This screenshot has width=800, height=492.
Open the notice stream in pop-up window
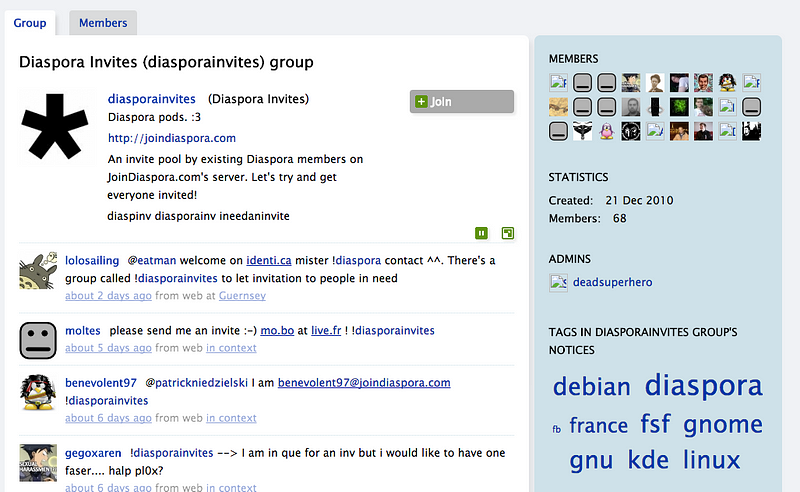508,233
